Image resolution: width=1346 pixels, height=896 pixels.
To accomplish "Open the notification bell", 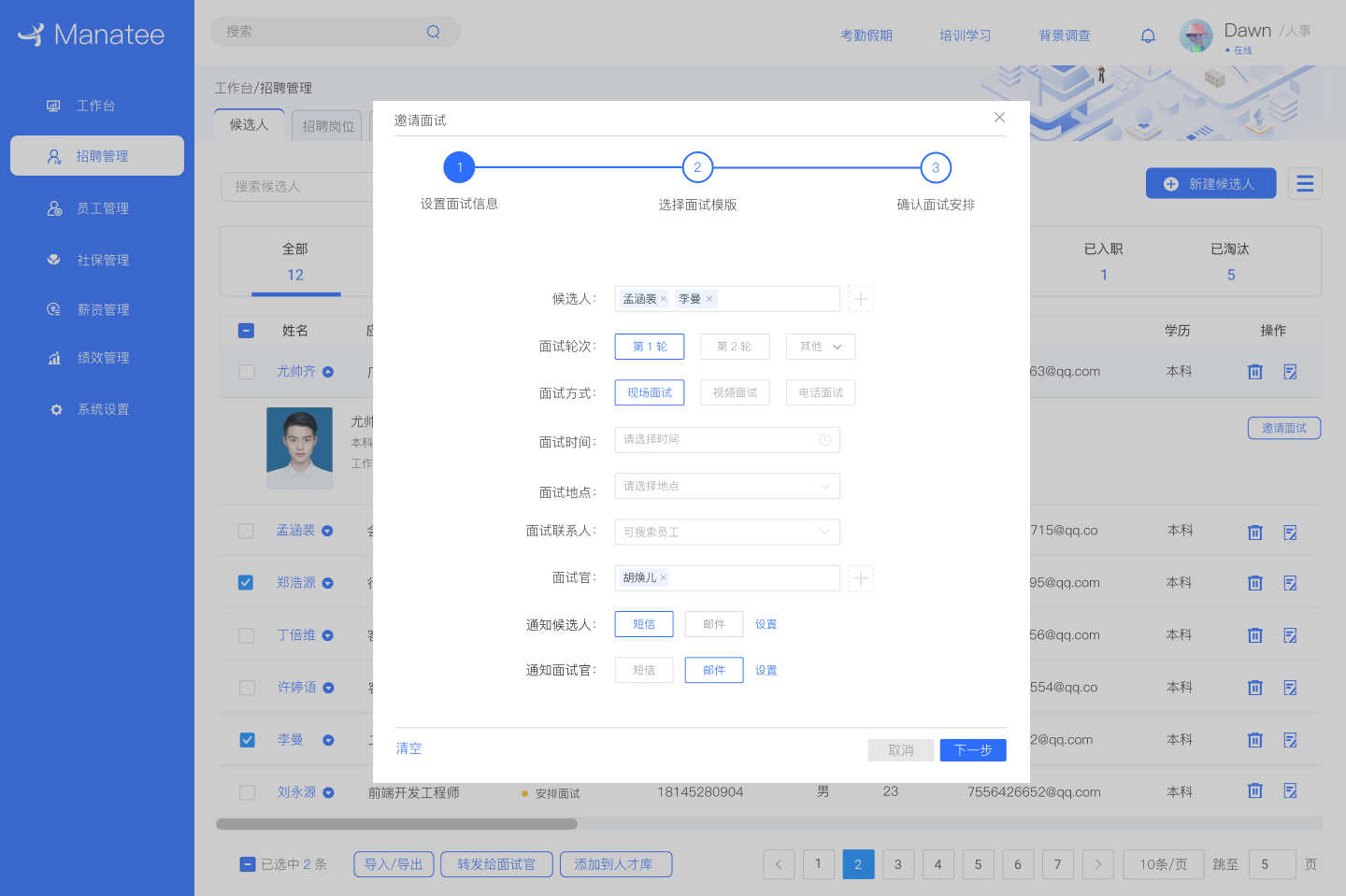I will 1148,35.
